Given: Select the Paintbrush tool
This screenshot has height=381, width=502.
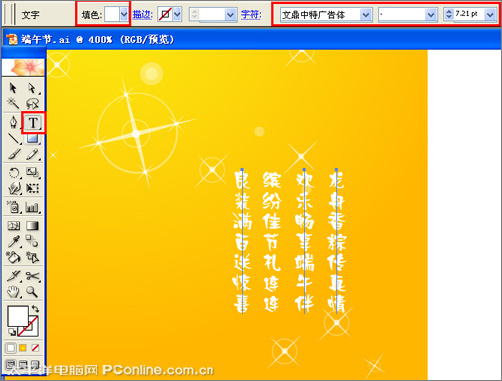Looking at the screenshot, I should point(13,155).
